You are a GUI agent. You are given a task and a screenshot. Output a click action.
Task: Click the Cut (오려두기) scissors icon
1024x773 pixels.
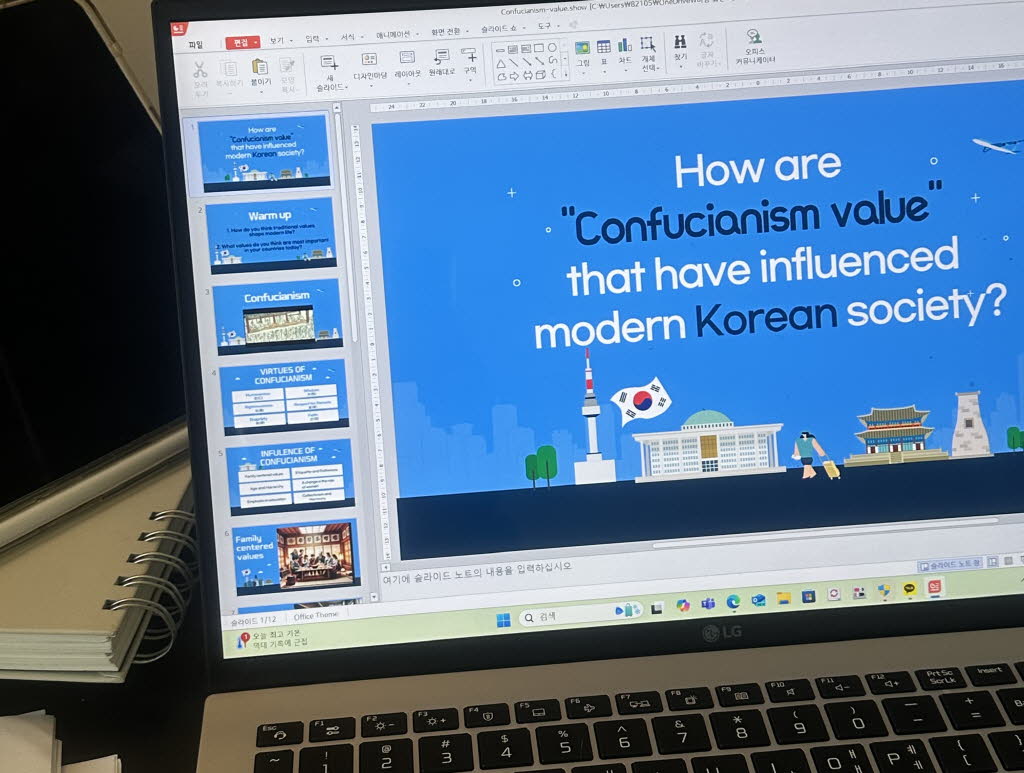pos(199,69)
